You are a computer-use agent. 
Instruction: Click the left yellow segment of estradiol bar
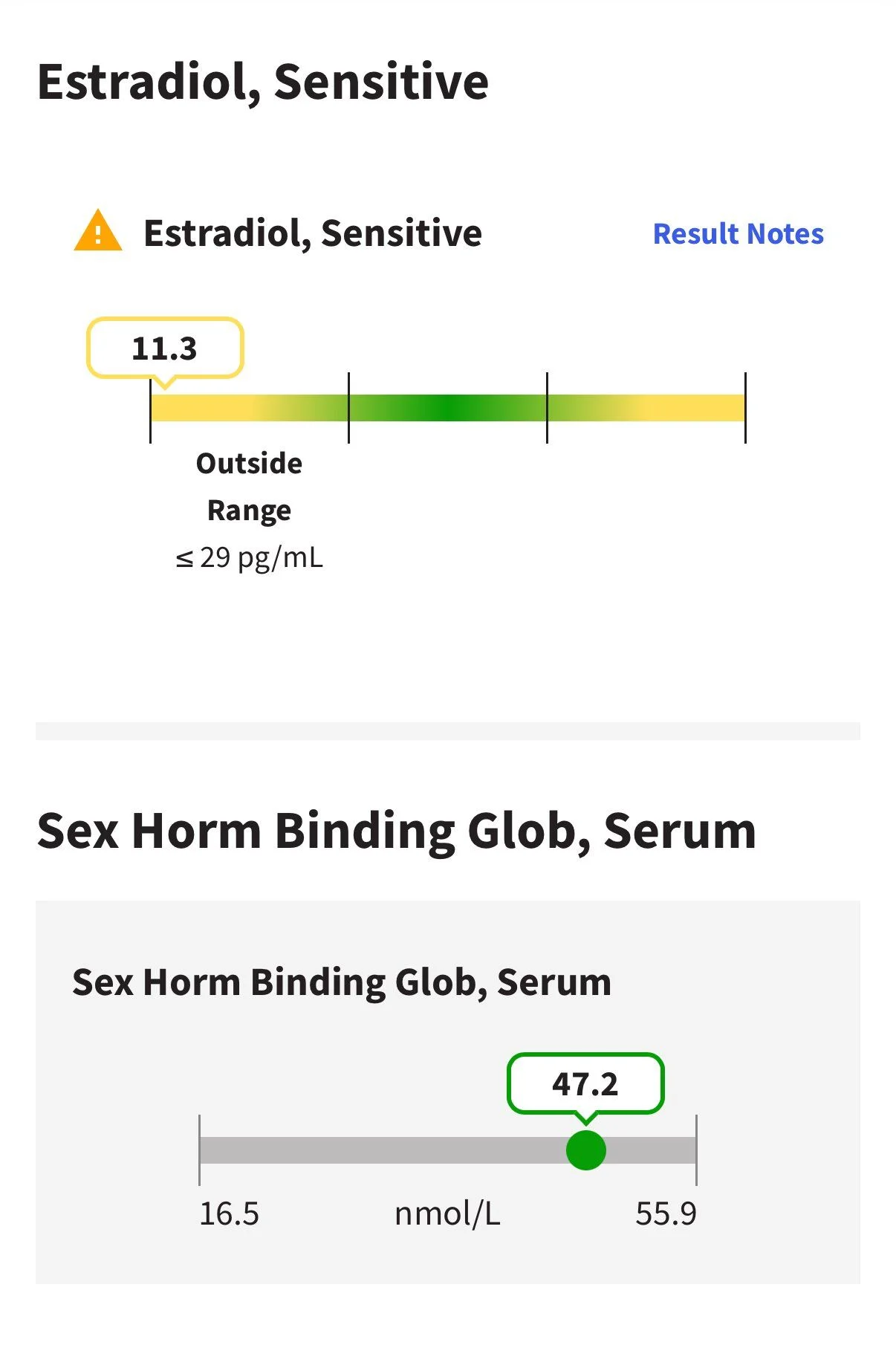pyautogui.click(x=250, y=408)
